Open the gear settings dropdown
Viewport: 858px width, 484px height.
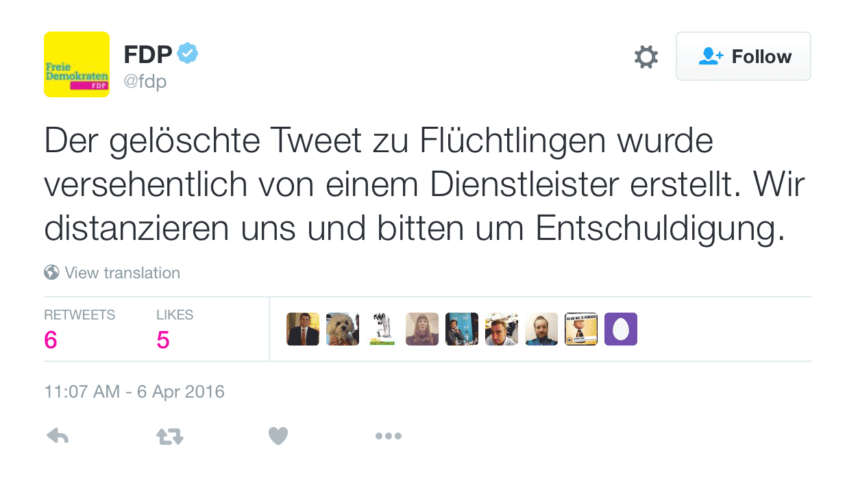646,57
